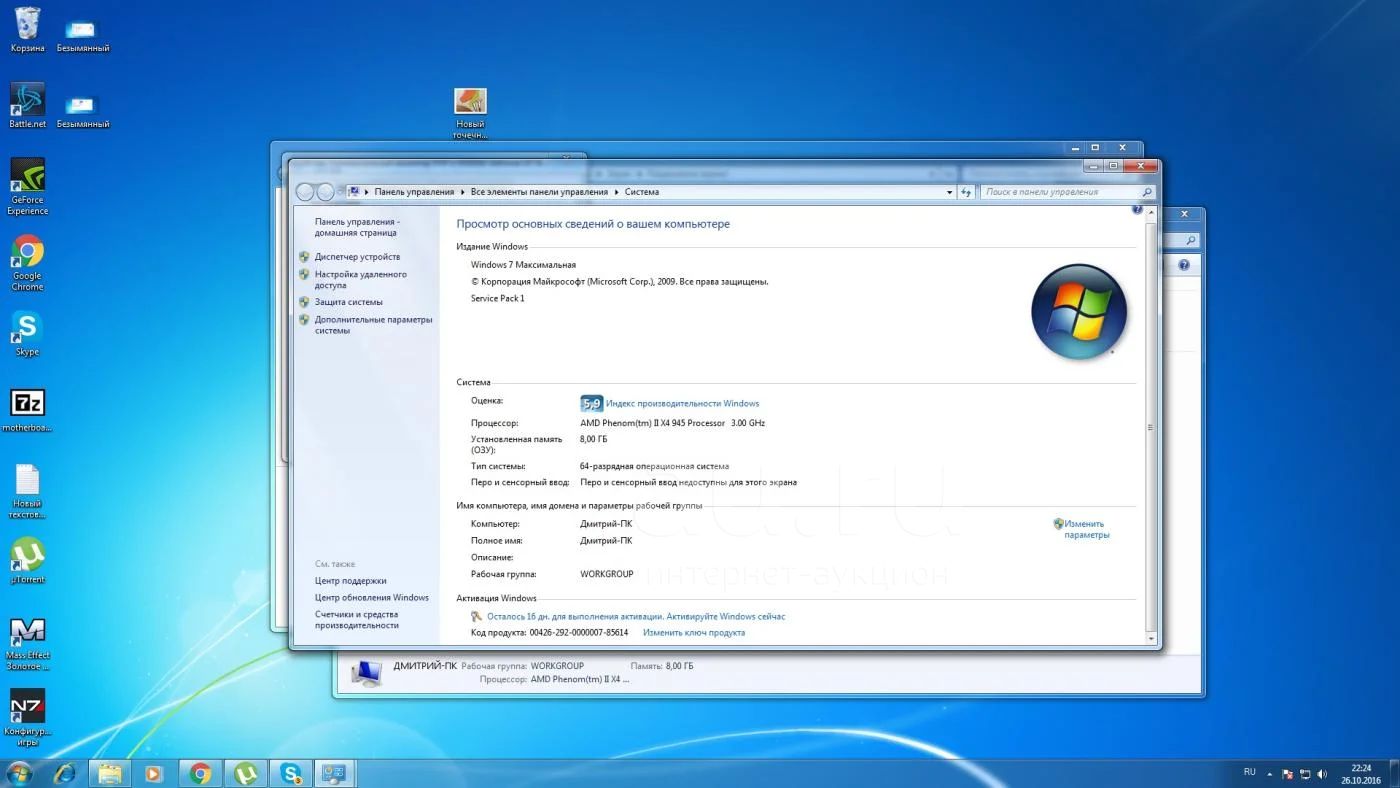
Task: Select the µTorrent desktop shortcut
Action: (x=27, y=561)
